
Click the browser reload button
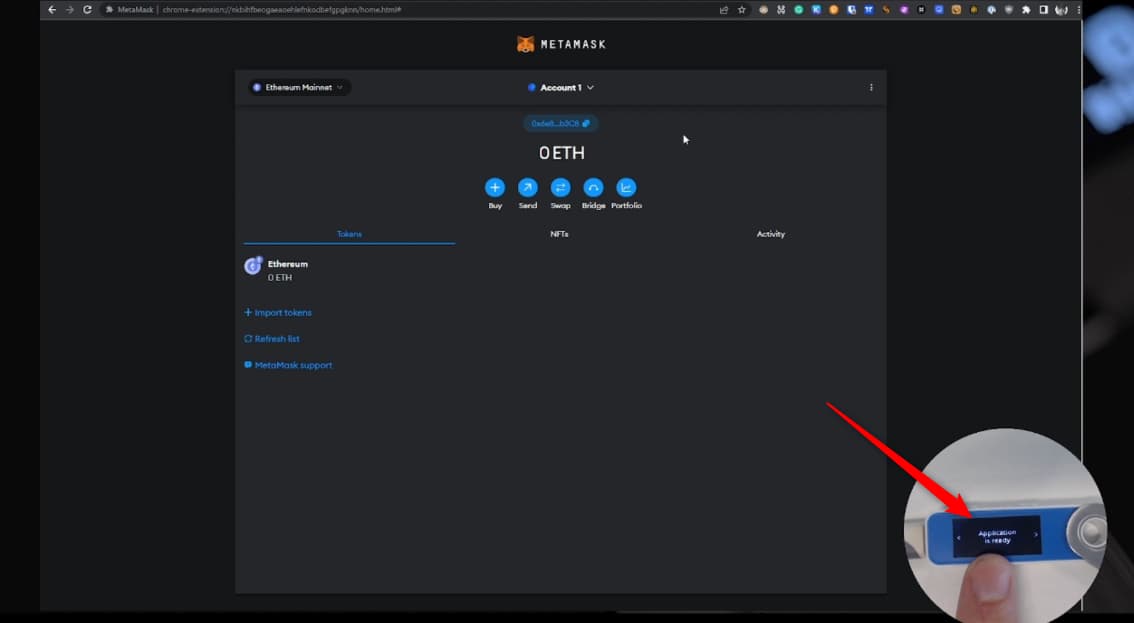(87, 9)
